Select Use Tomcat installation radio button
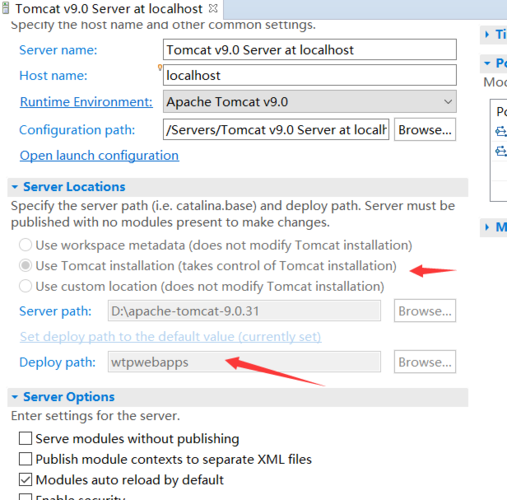 click(x=25, y=265)
